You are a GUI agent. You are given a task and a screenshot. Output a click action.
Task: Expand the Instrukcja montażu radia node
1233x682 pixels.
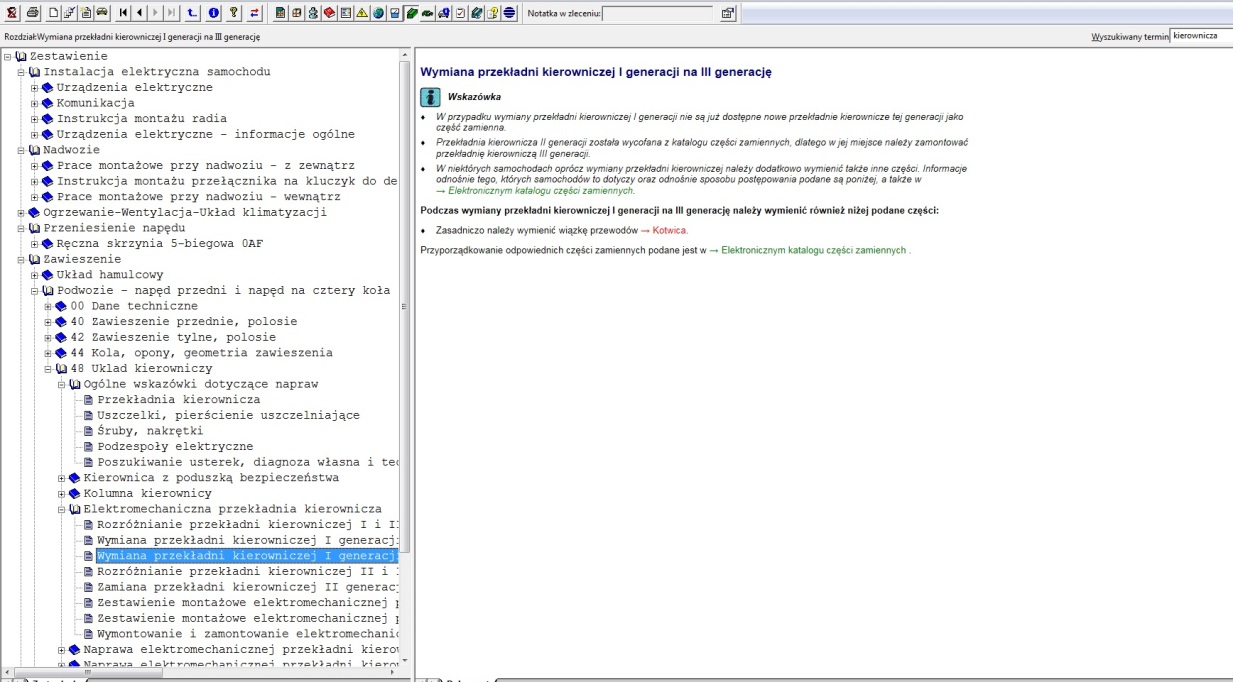click(x=34, y=119)
